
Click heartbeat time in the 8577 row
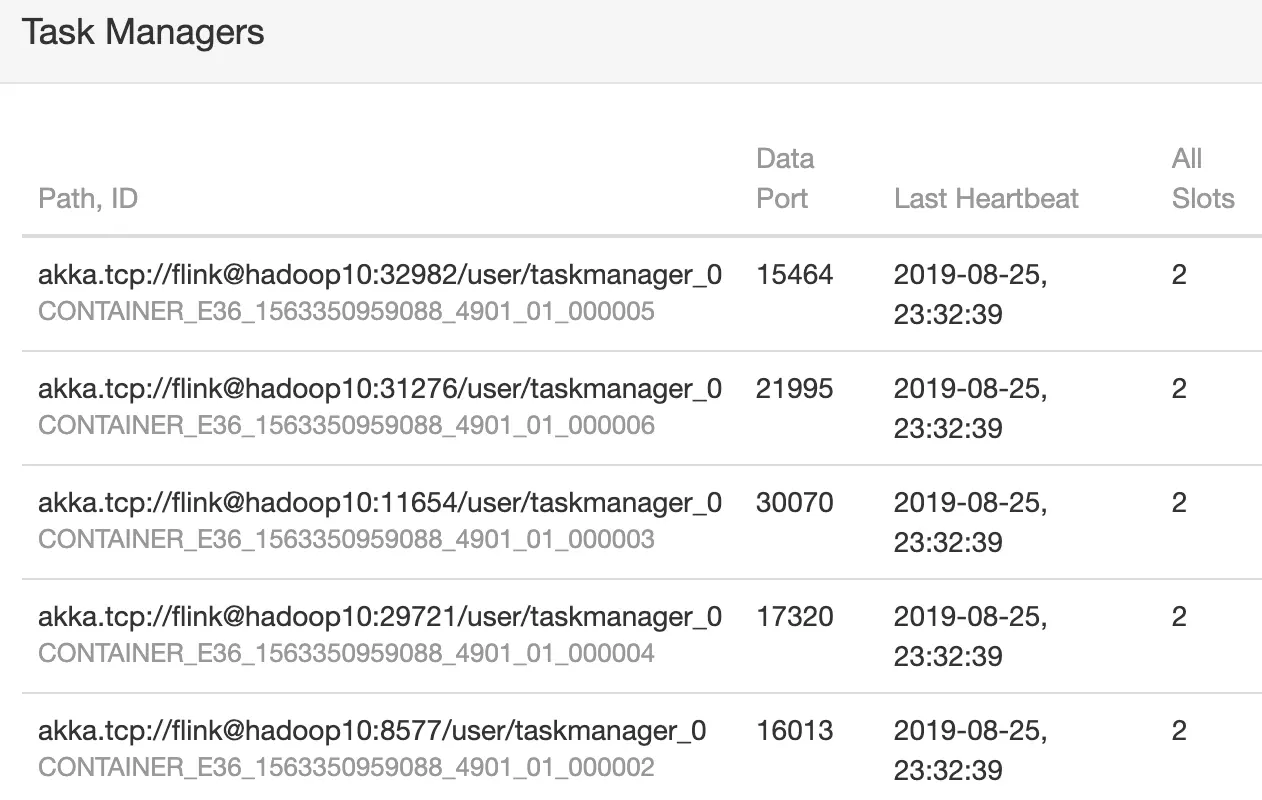(970, 751)
